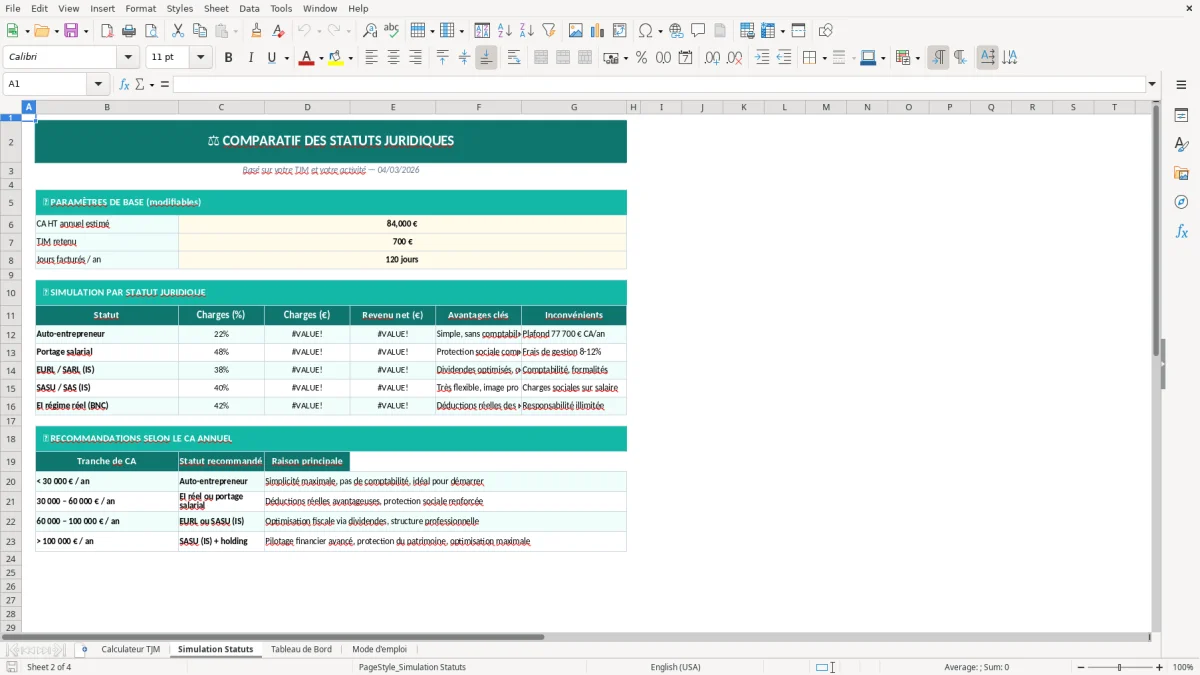Click row header 12
The height and width of the screenshot is (675, 1200).
click(x=11, y=334)
